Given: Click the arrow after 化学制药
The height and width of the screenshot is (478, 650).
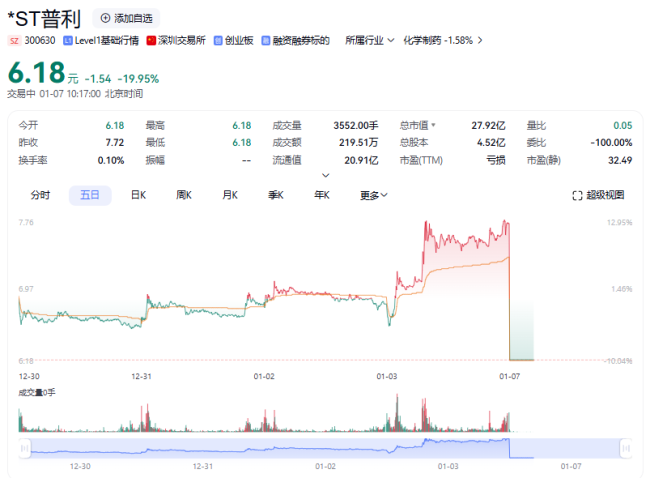Looking at the screenshot, I should [480, 41].
